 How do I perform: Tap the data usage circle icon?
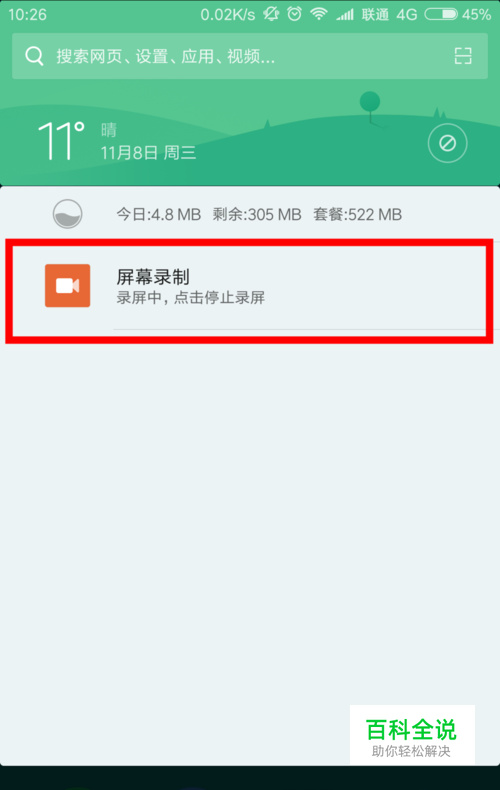68,214
